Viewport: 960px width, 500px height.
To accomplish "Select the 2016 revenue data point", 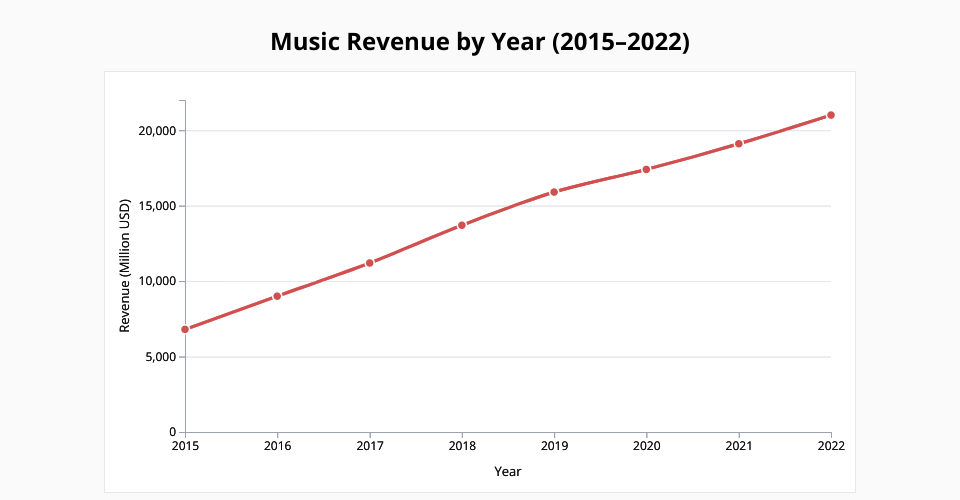I will coord(277,296).
